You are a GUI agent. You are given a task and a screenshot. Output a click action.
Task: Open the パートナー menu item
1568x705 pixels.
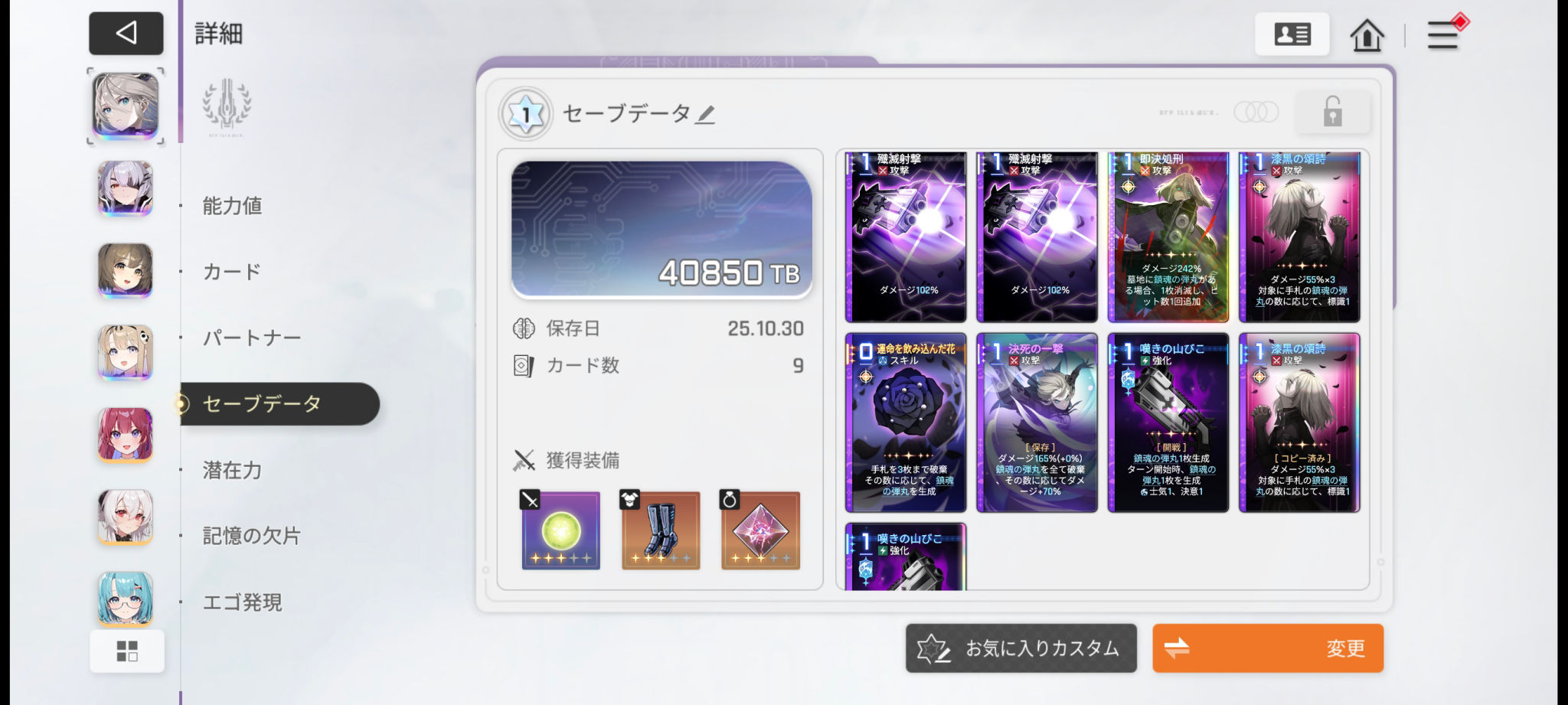coord(252,338)
